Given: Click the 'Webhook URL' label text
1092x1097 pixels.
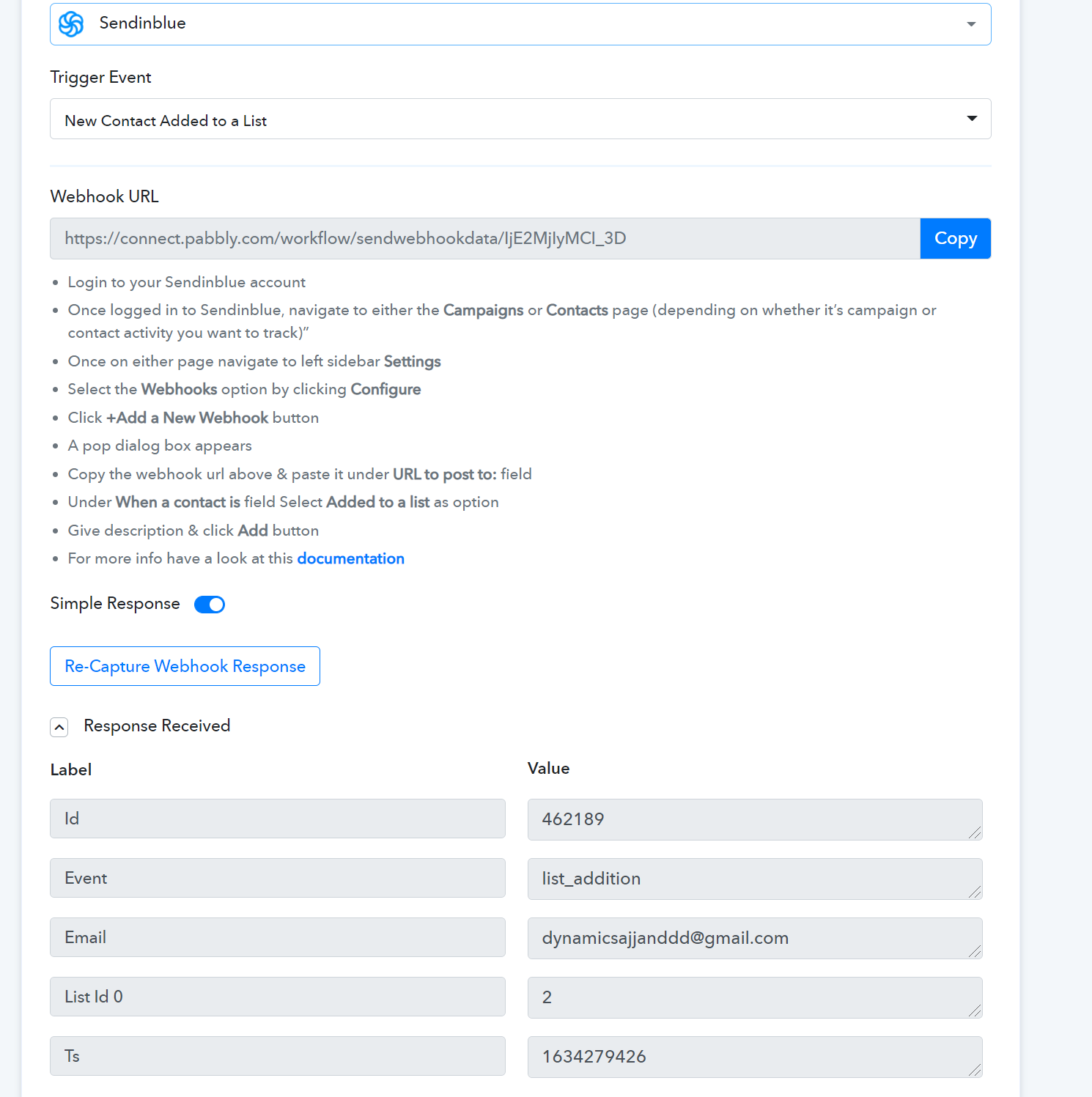Looking at the screenshot, I should (104, 196).
